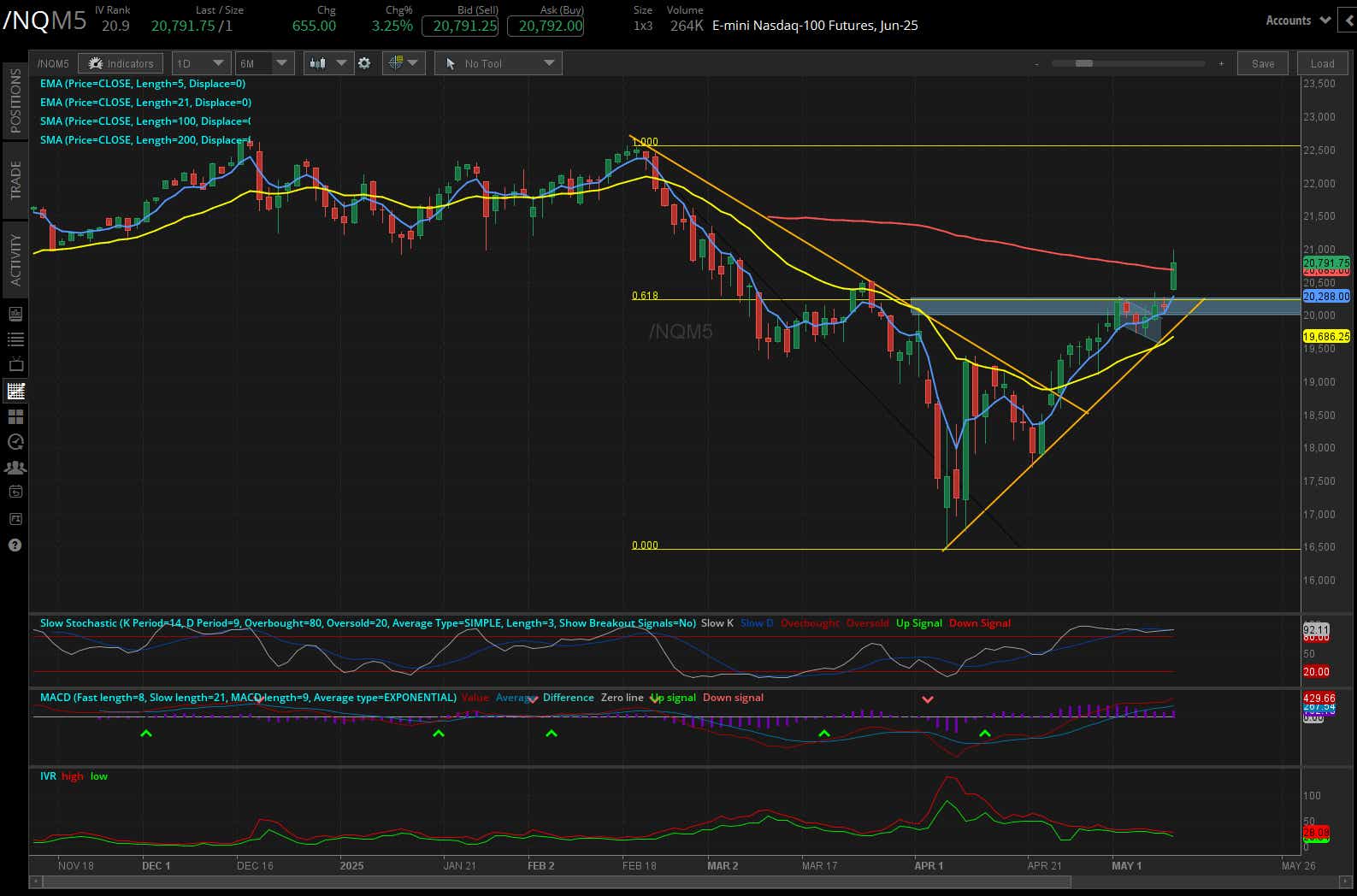This screenshot has height=896, width=1357.
Task: Open the watchlist list icon in sidebar
Action: click(x=15, y=339)
